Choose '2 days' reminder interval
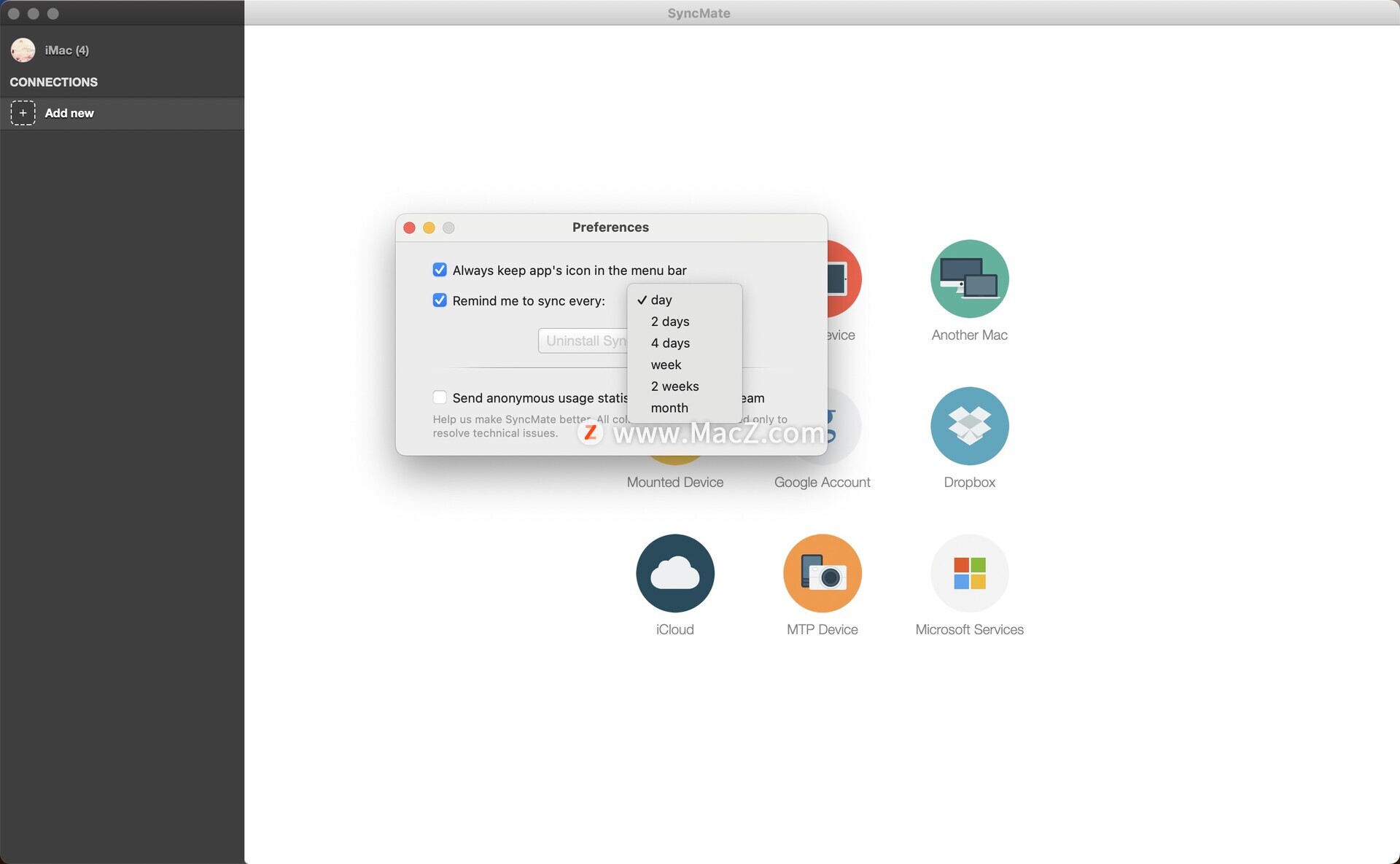Screen dimensions: 1400x864 684,322
